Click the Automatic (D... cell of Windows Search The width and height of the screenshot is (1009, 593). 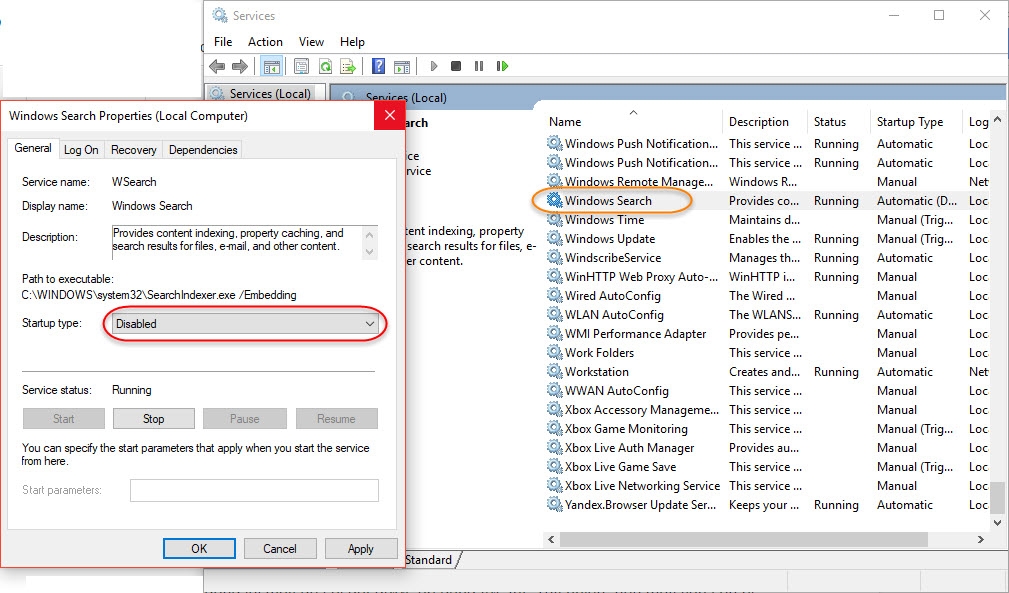tap(916, 201)
